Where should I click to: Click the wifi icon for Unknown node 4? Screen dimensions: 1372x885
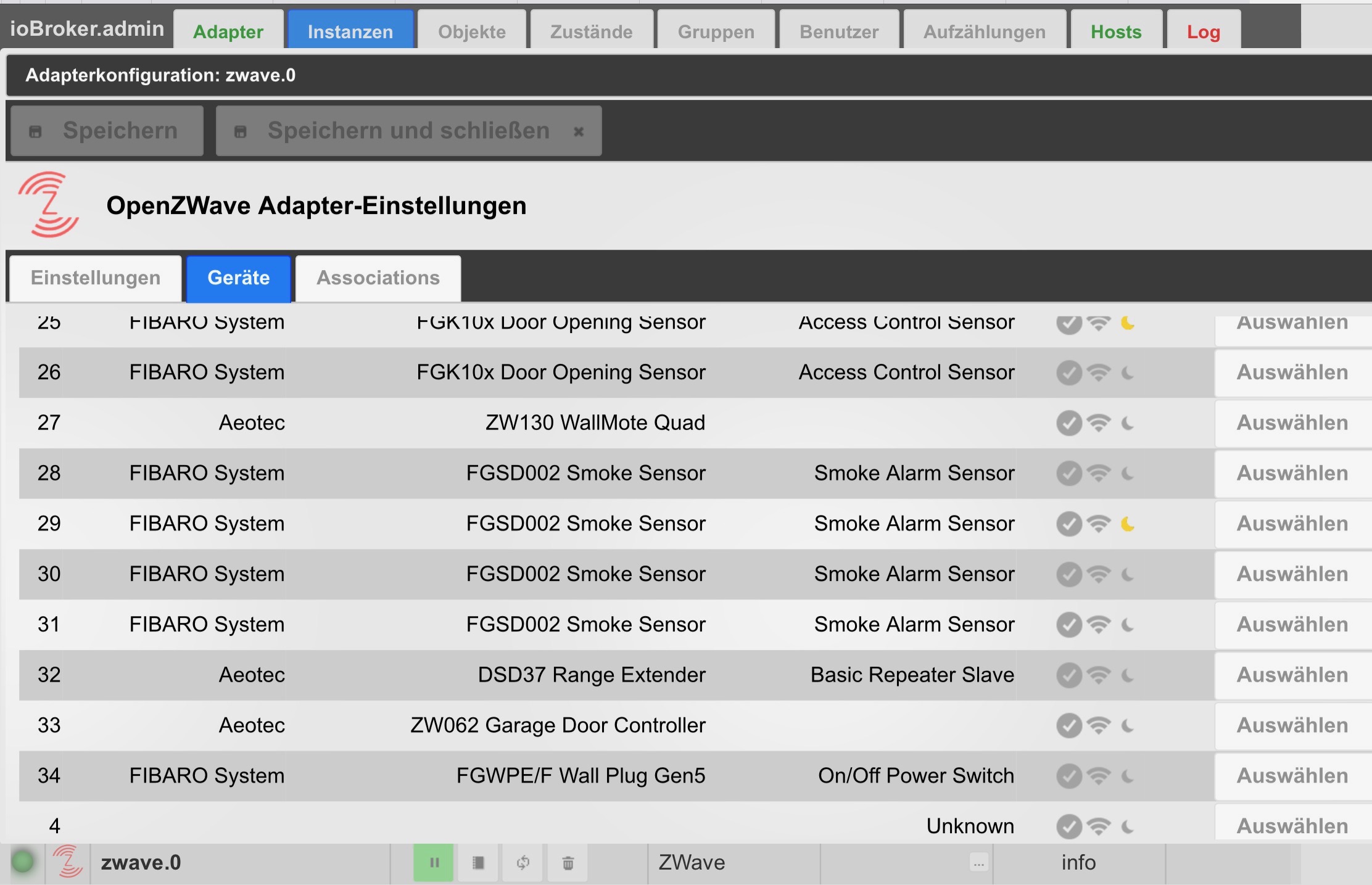pyautogui.click(x=1099, y=826)
